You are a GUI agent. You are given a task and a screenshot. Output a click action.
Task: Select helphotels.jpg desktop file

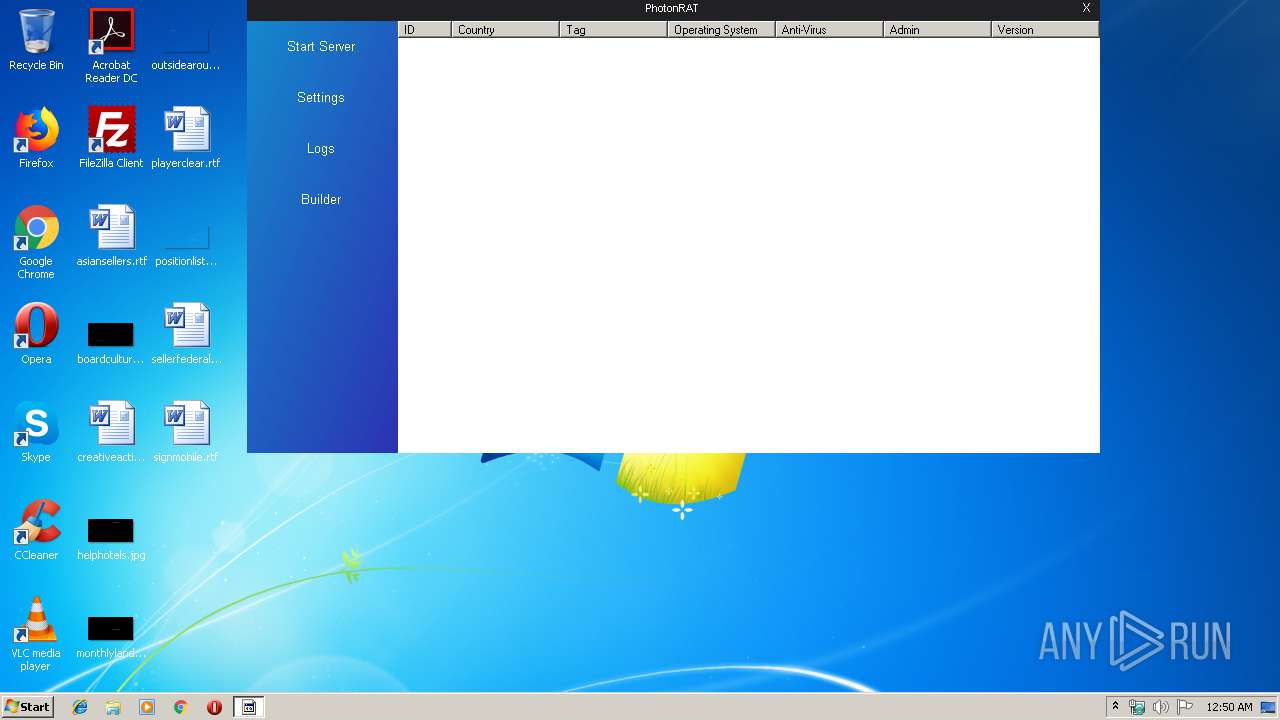tap(111, 539)
